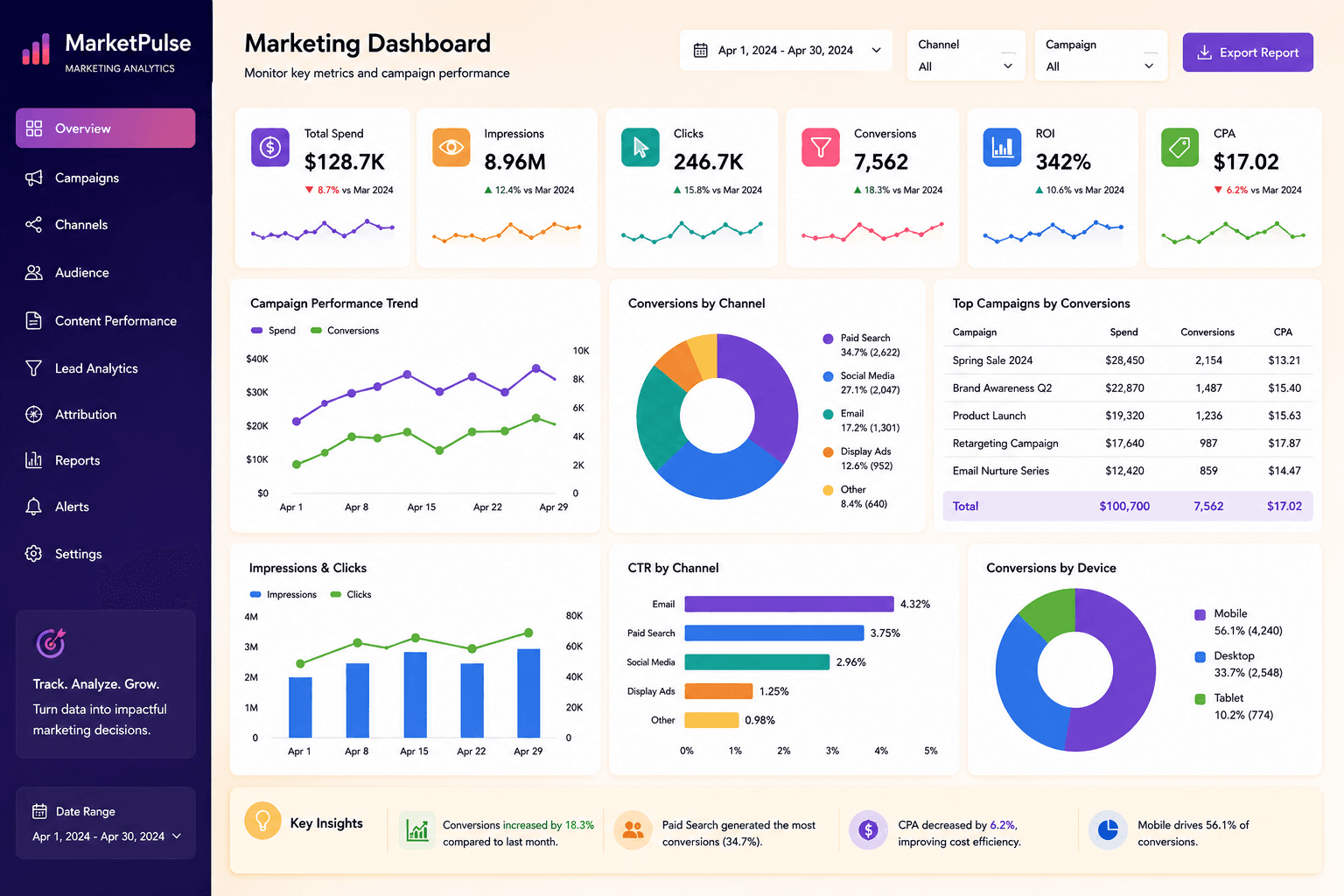Toggle Social Media in channel legend

click(862, 382)
